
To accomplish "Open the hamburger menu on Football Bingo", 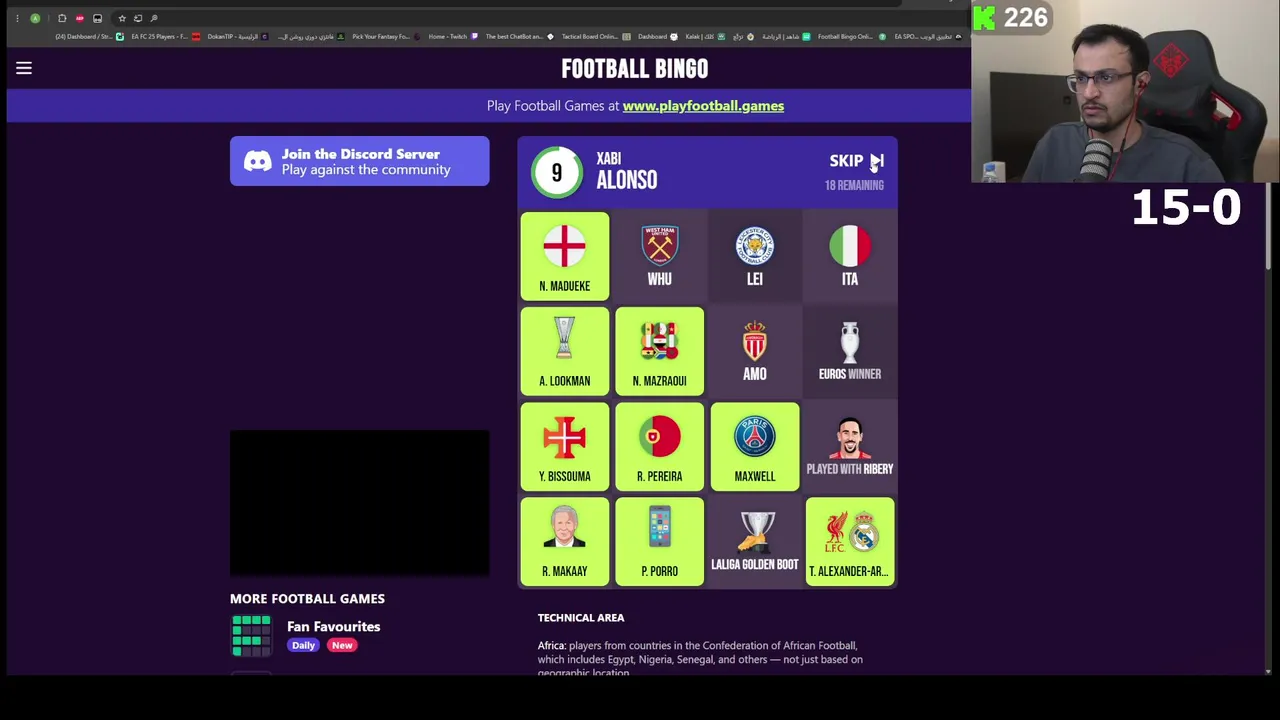I will coord(24,68).
